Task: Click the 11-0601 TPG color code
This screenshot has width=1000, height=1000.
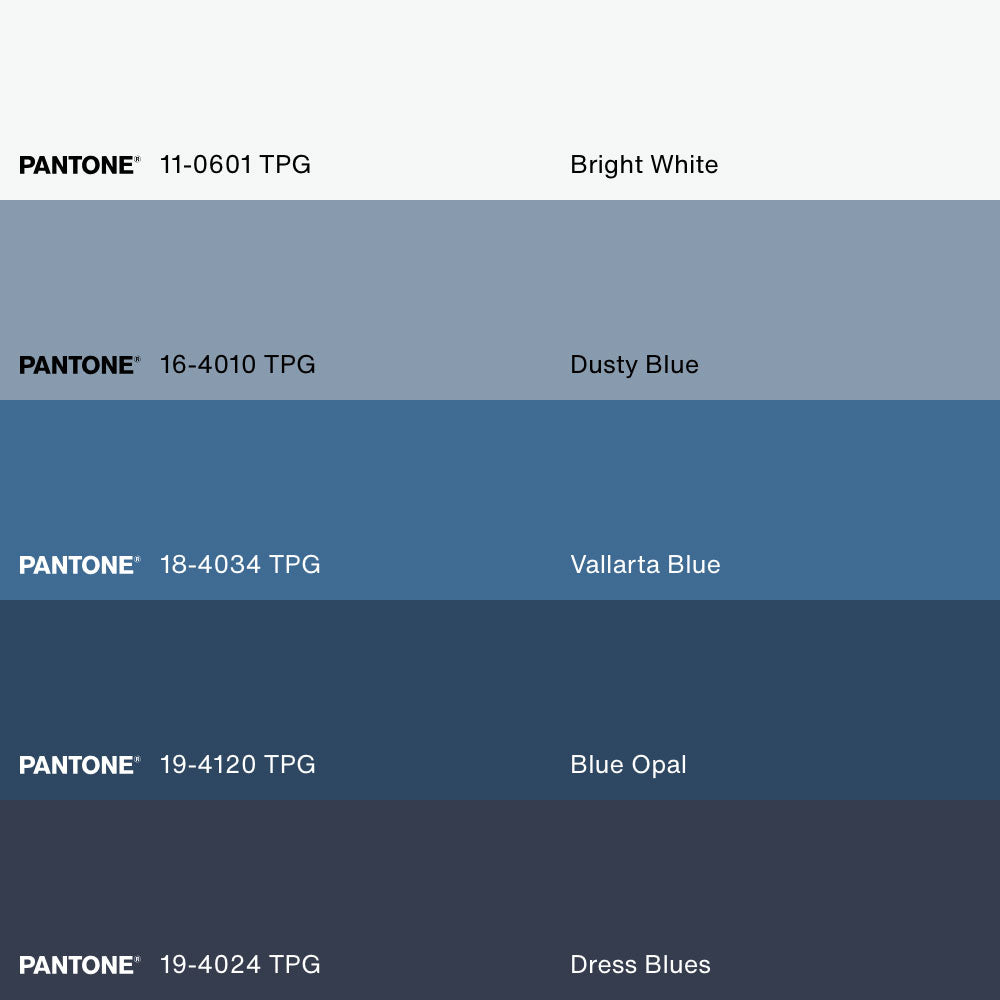Action: pos(235,165)
